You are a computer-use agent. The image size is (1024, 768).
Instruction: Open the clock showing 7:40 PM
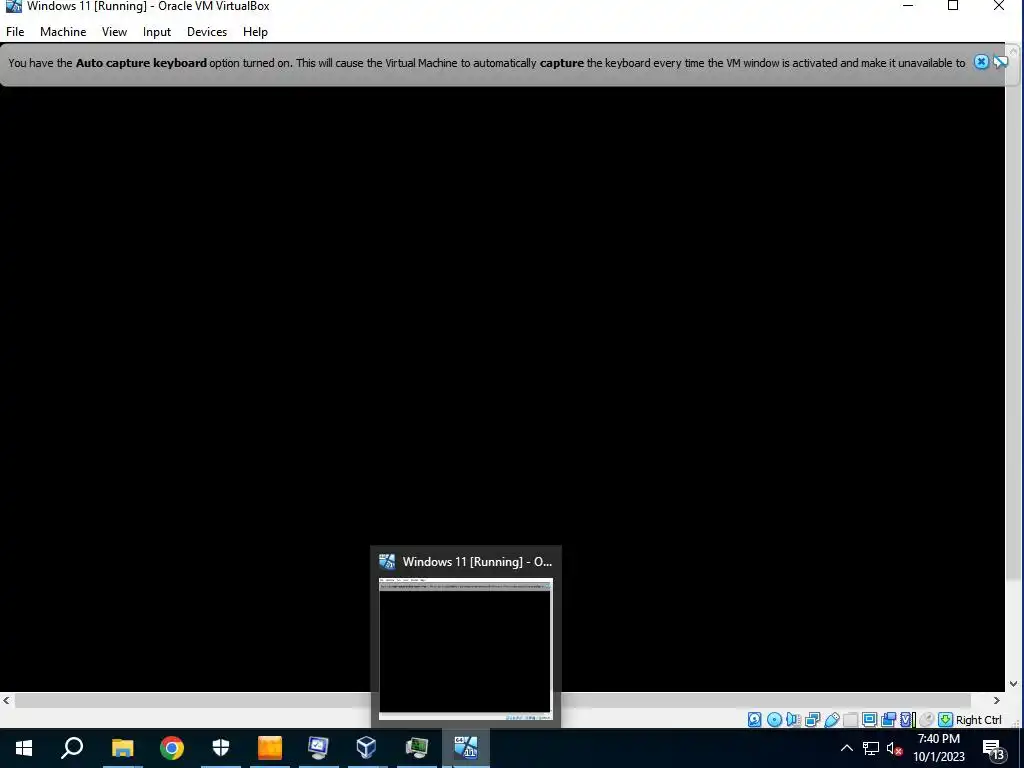(x=938, y=748)
